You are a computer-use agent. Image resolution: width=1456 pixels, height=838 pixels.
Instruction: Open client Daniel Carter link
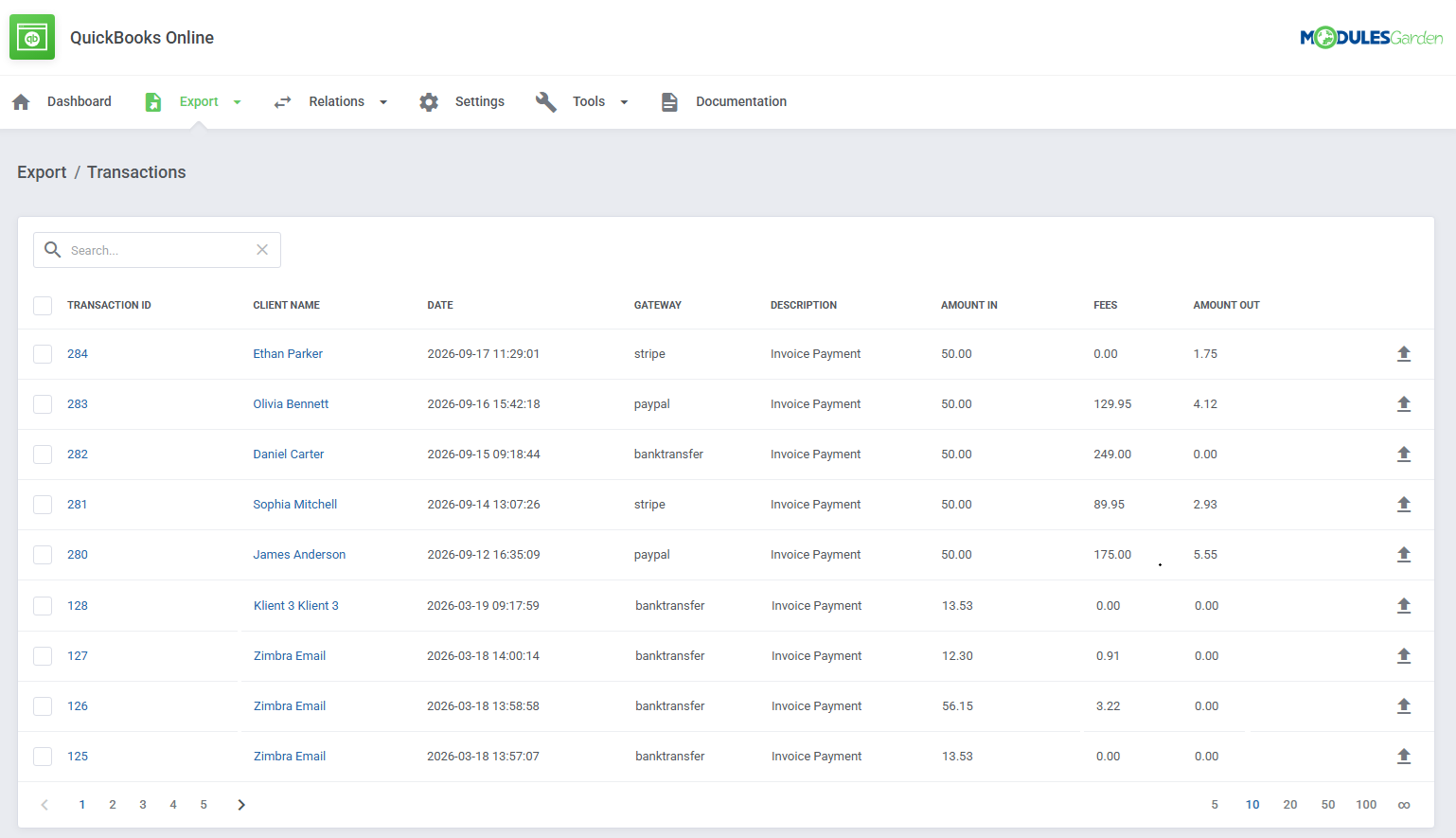coord(289,455)
